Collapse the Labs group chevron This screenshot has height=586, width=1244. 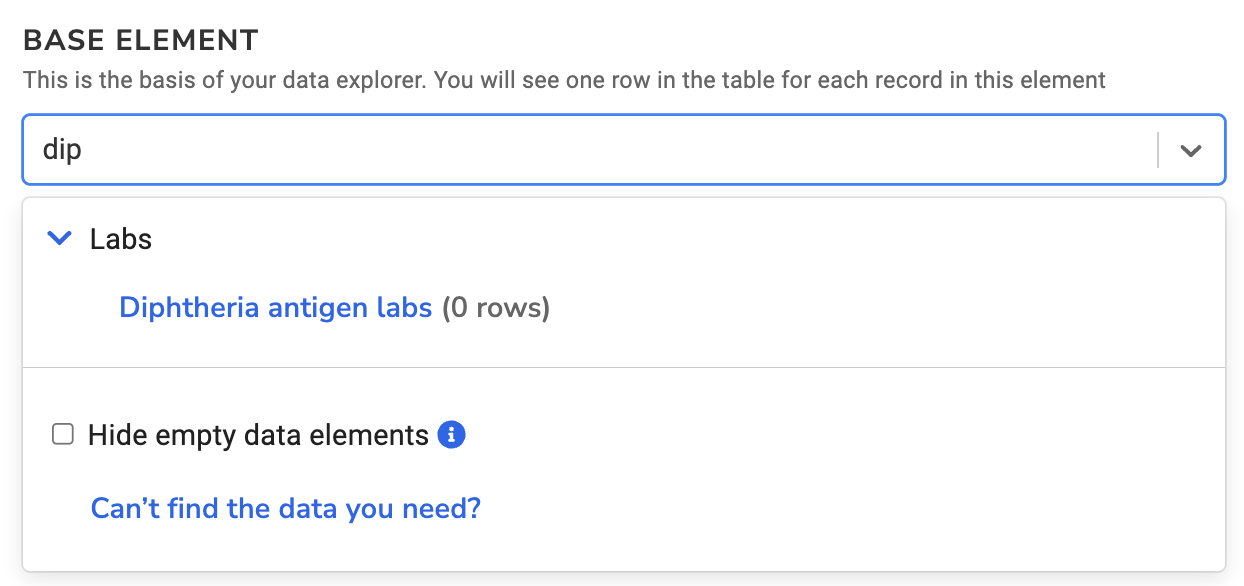pos(60,239)
